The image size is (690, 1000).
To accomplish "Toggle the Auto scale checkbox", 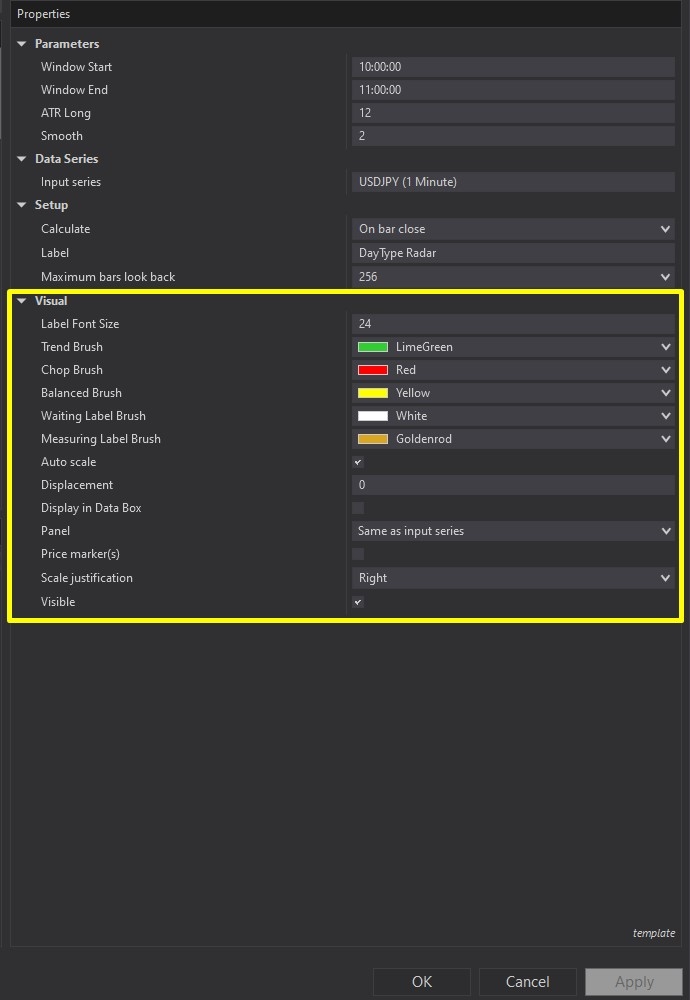I will coord(358,462).
